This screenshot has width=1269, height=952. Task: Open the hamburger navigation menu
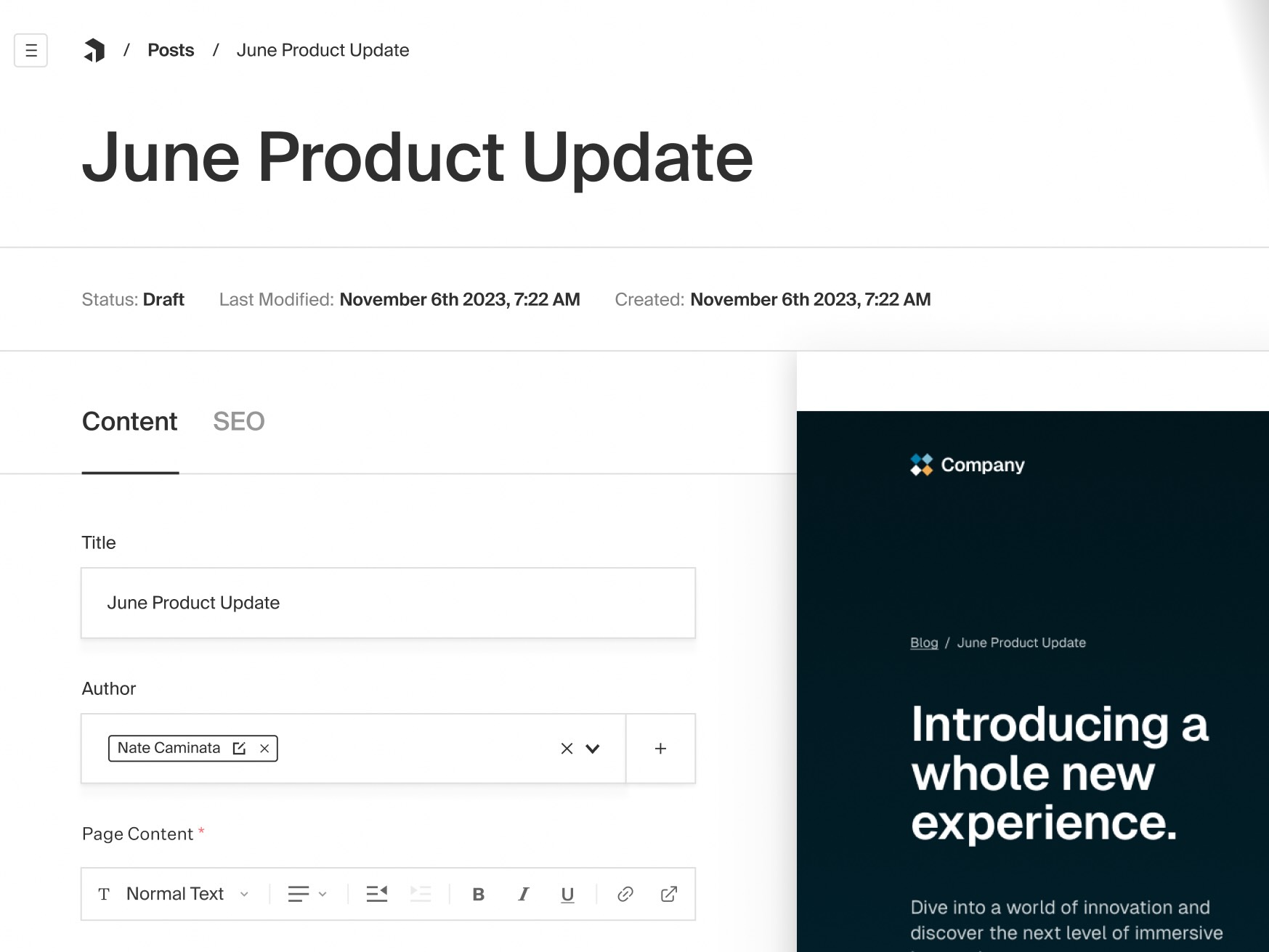[x=31, y=50]
